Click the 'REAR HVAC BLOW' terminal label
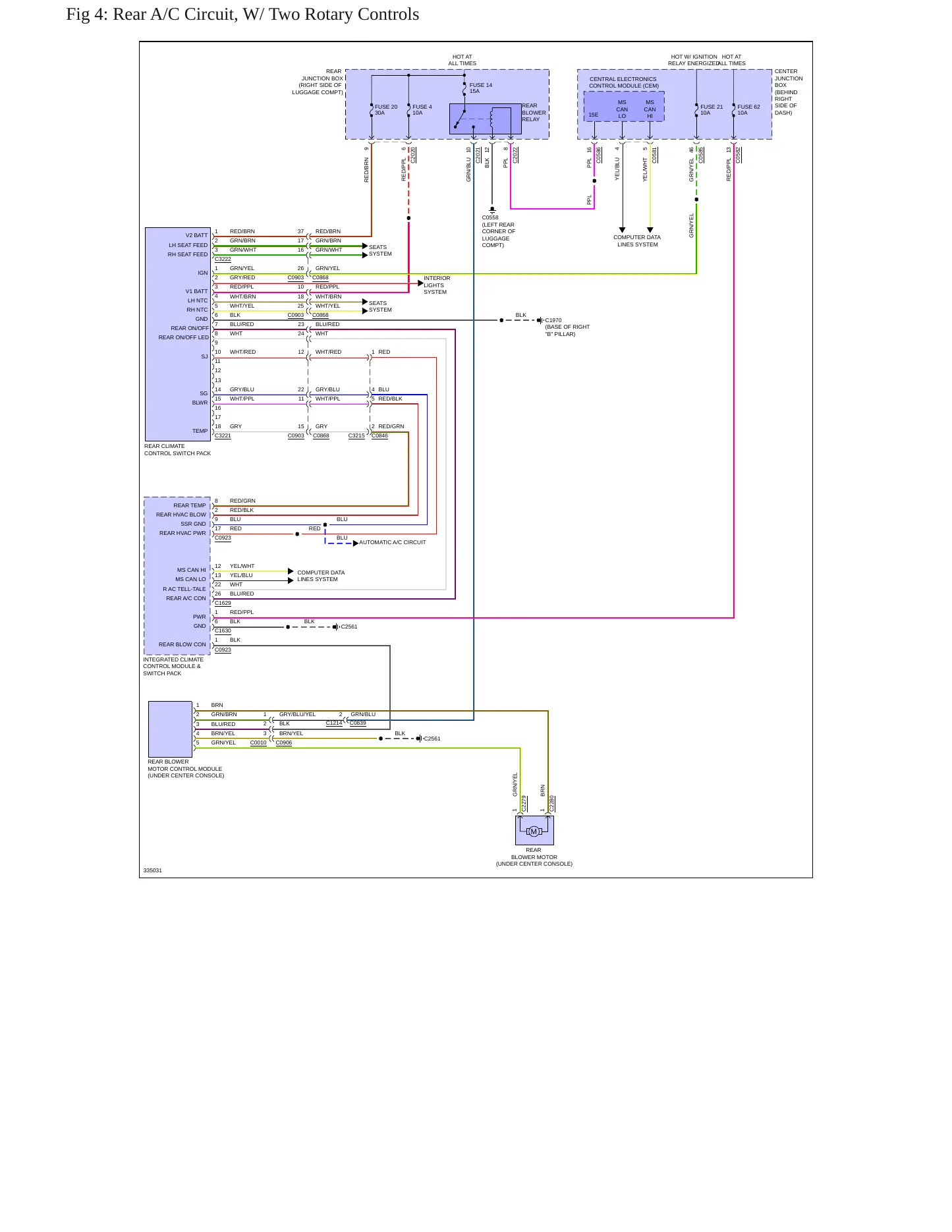Screen dimensions: 952x1232 click(181, 515)
